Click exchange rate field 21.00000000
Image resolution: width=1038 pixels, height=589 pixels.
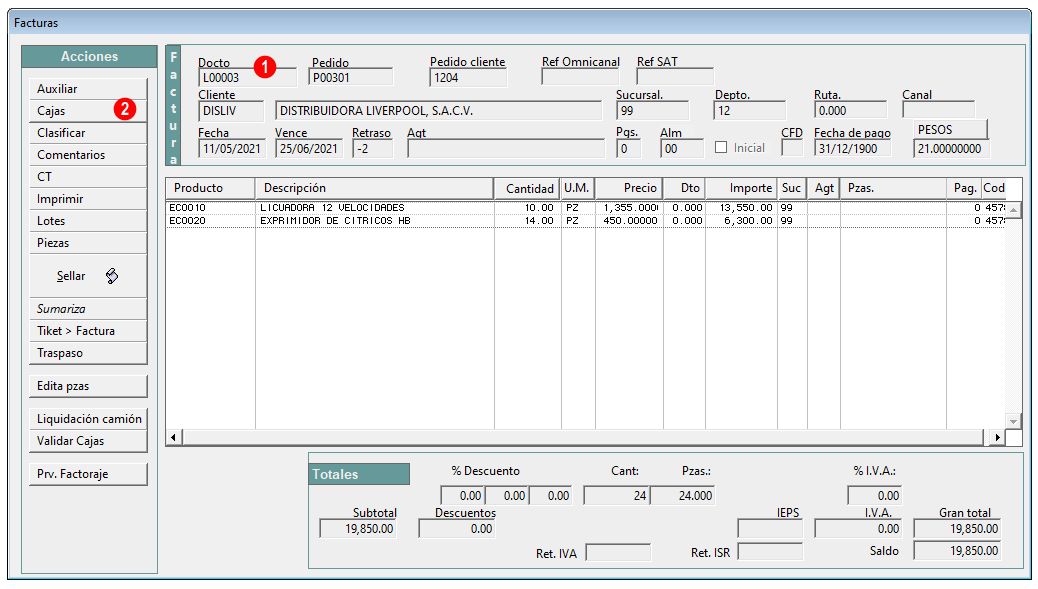pos(951,148)
